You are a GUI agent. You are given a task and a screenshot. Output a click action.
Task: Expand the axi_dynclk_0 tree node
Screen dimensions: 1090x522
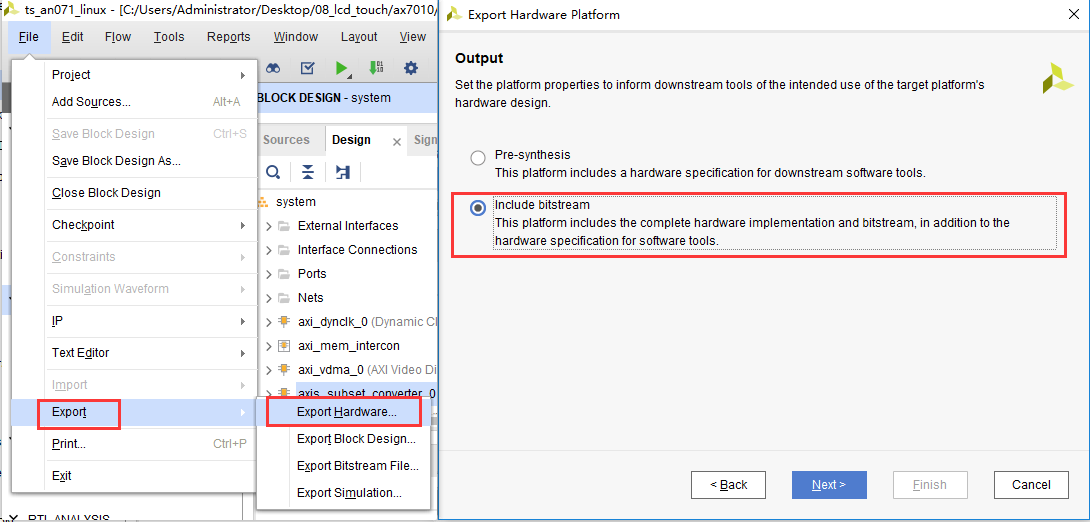point(269,322)
